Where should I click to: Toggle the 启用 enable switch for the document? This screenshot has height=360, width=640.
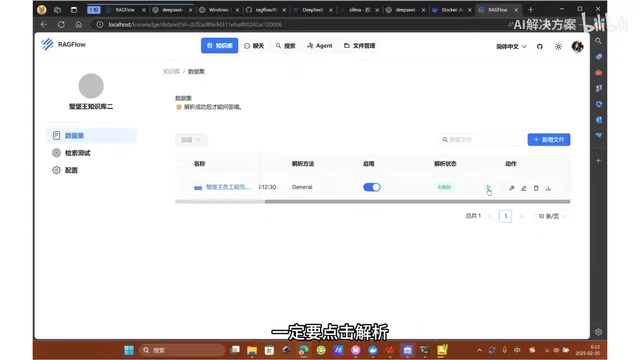tap(371, 187)
